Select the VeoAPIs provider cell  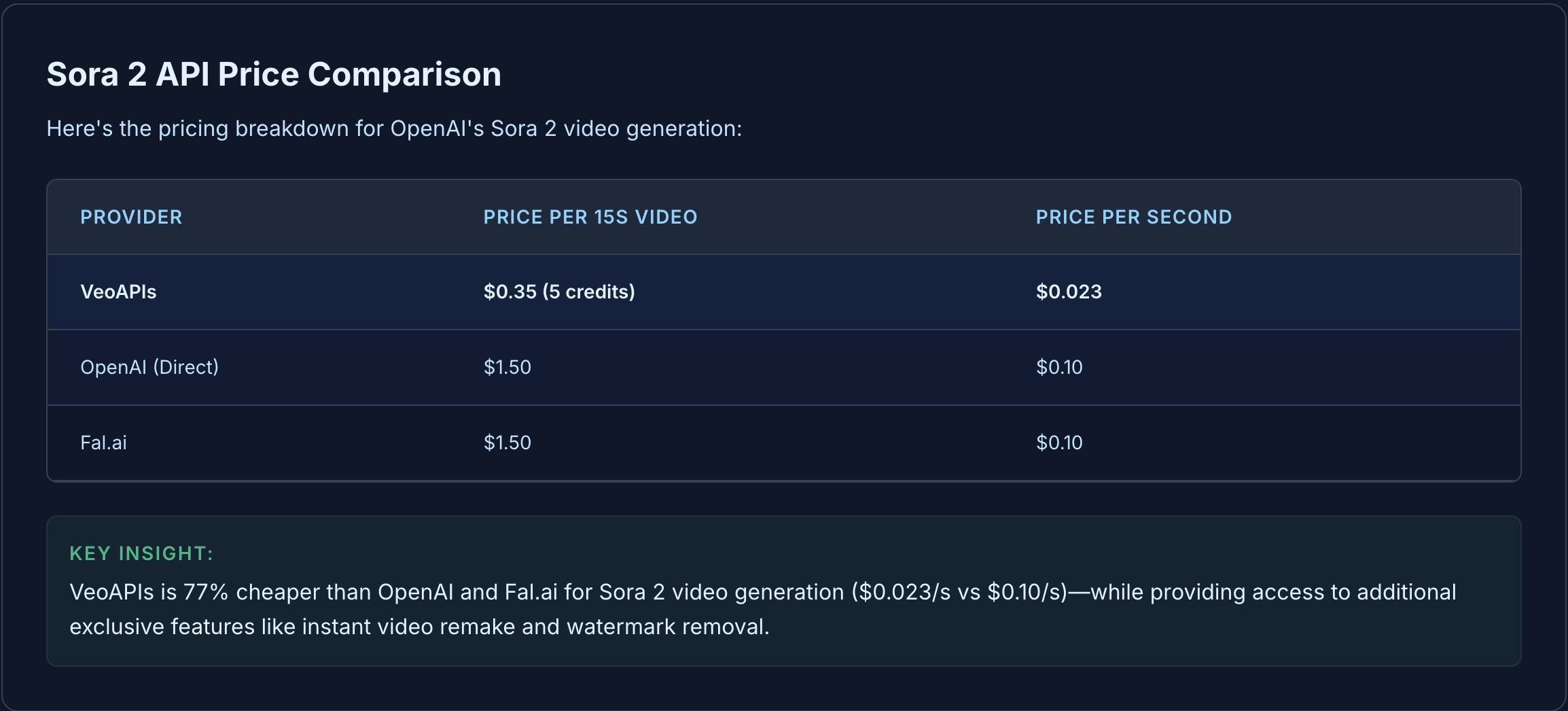(118, 292)
